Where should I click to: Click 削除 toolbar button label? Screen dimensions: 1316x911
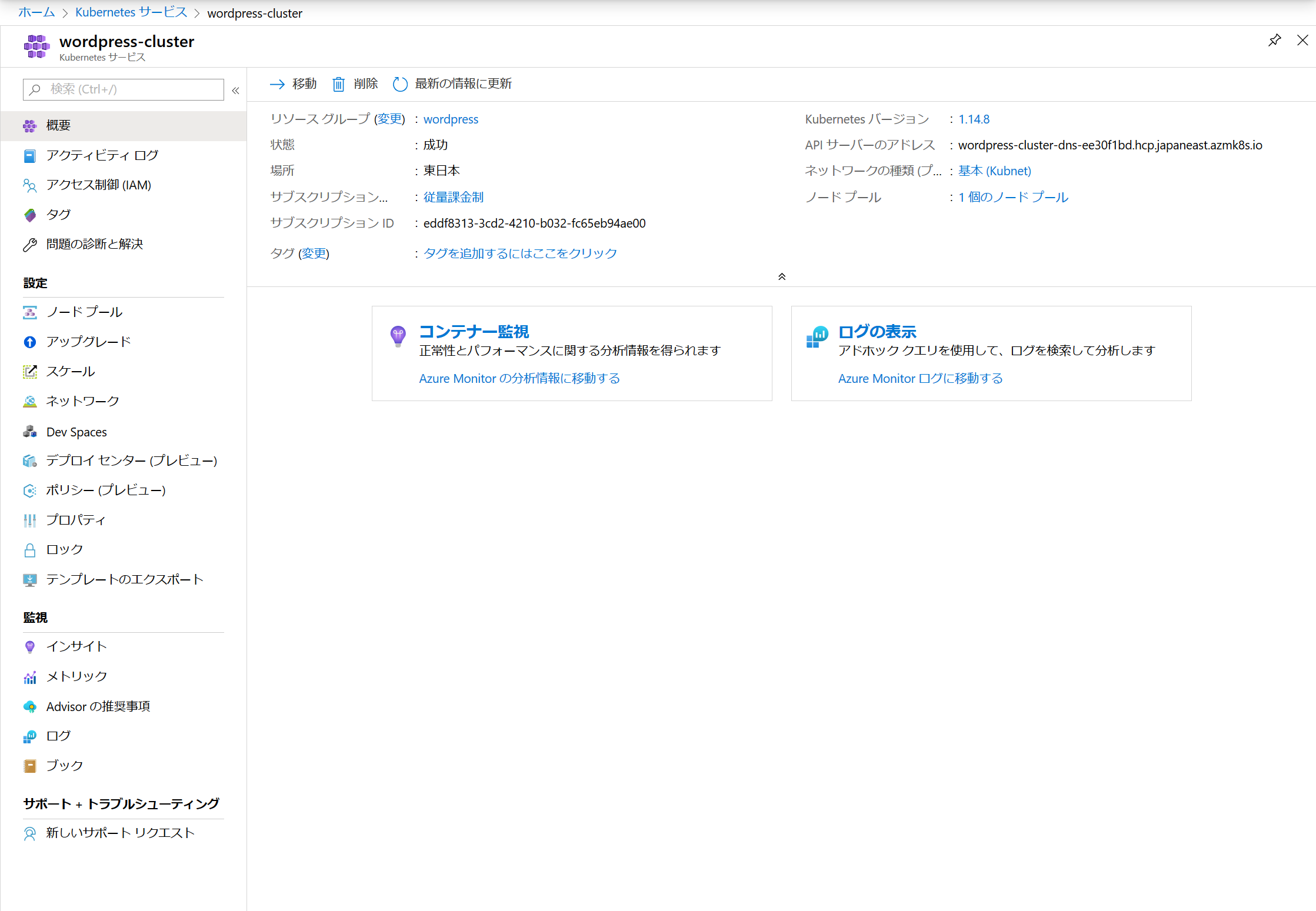365,84
